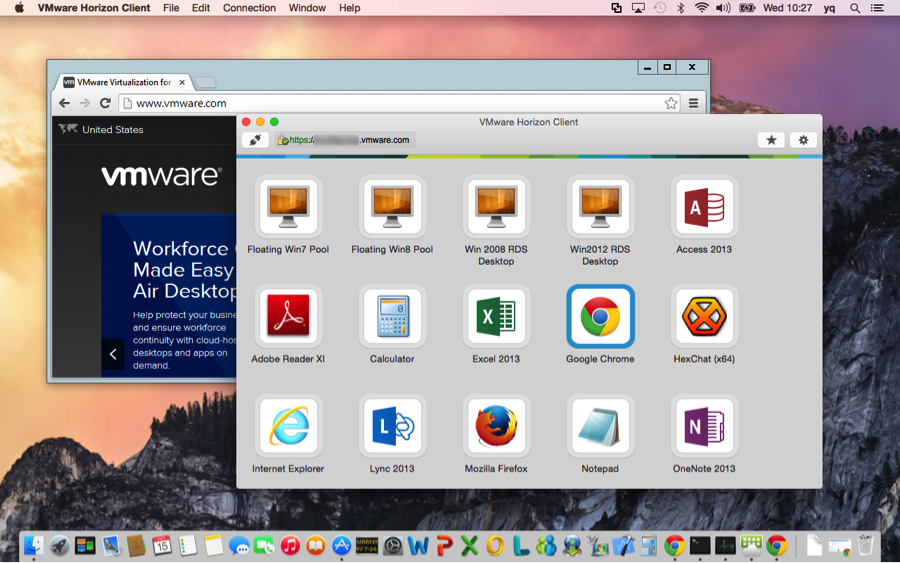
Task: Open Launchpad from the Dock
Action: [x=59, y=545]
